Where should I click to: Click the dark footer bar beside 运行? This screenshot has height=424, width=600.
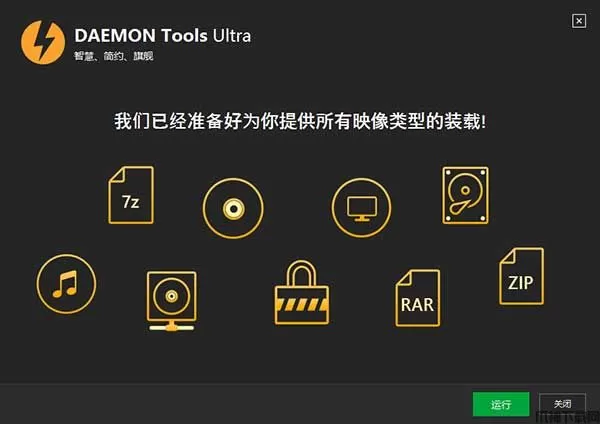click(235, 404)
